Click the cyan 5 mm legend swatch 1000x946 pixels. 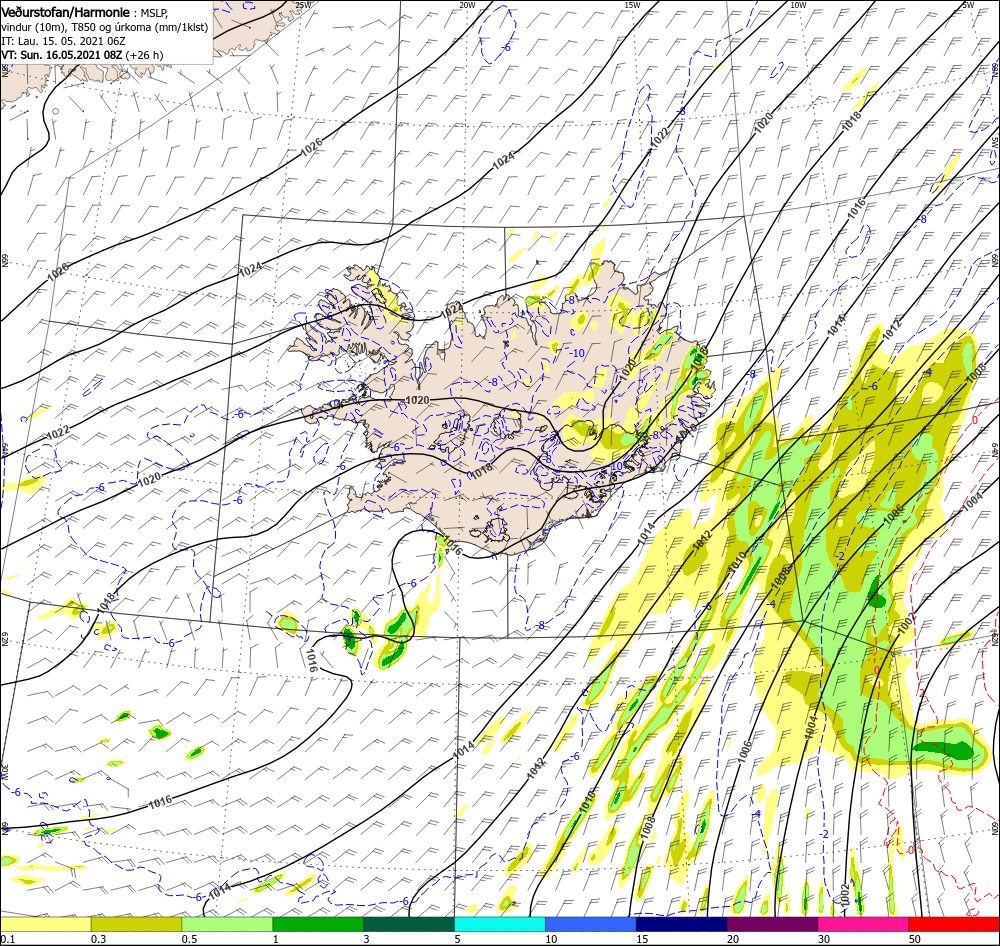(x=500, y=924)
